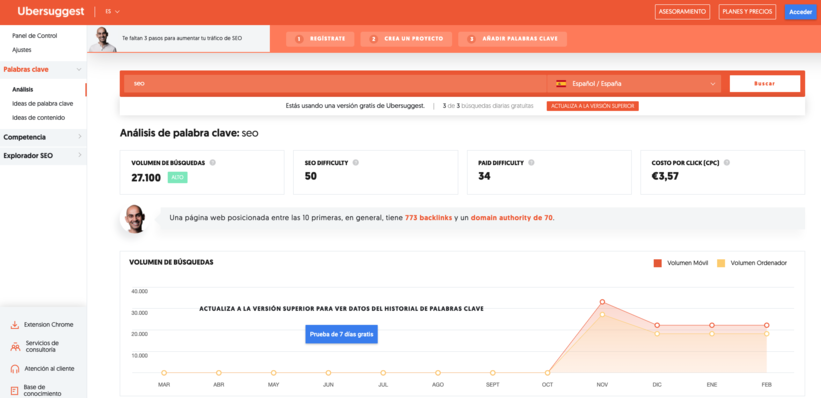Toggle Volumen Móvil legend swatch
821x398 pixels.
[x=658, y=263]
